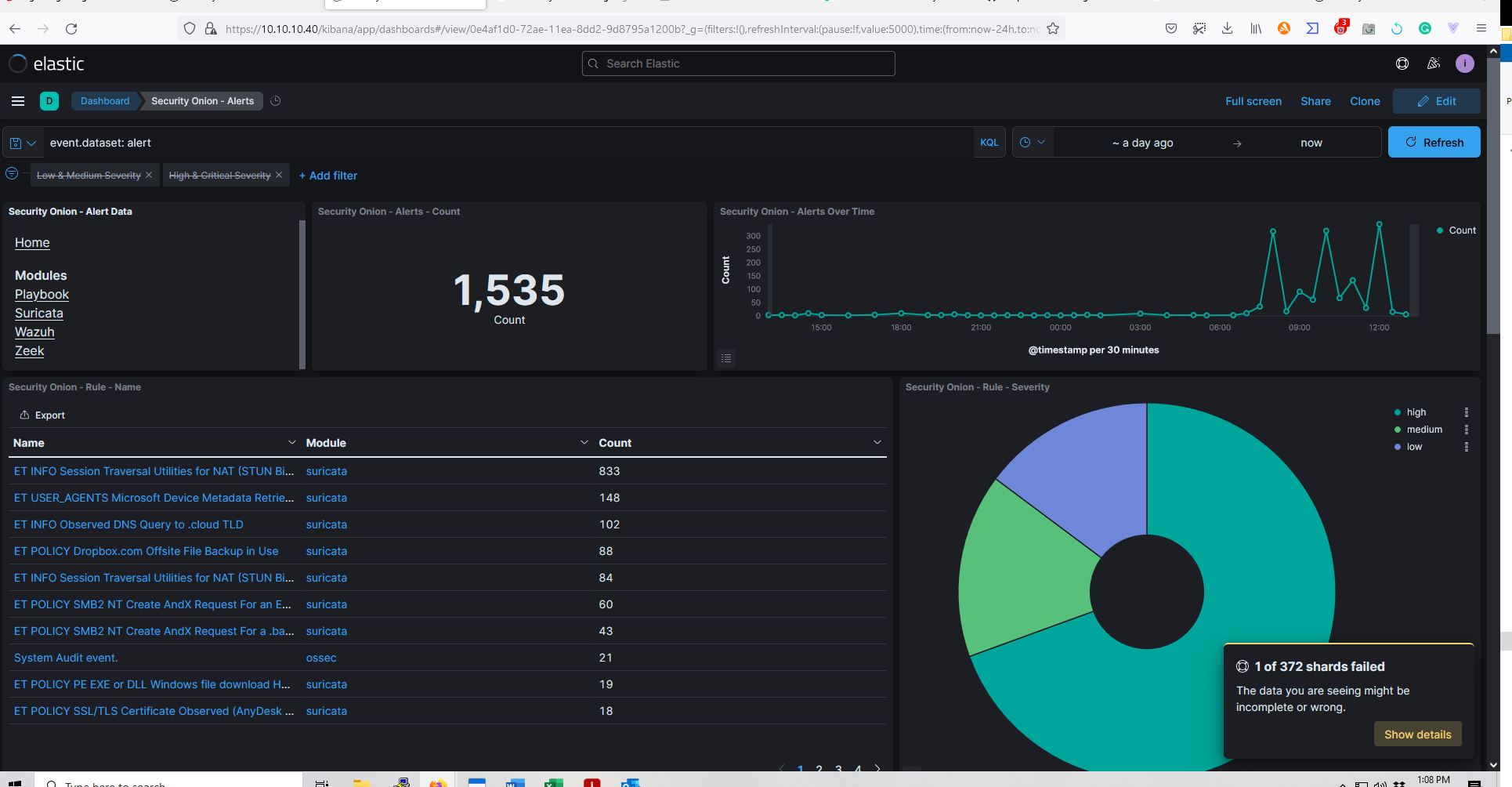
Task: Toggle the Alerts Over Time legend icon
Action: tap(726, 358)
